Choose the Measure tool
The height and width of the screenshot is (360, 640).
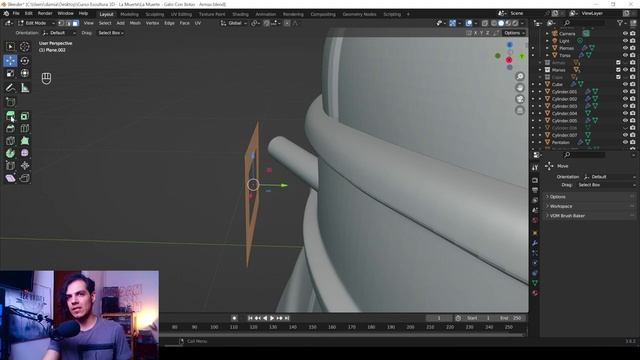pos(24,88)
